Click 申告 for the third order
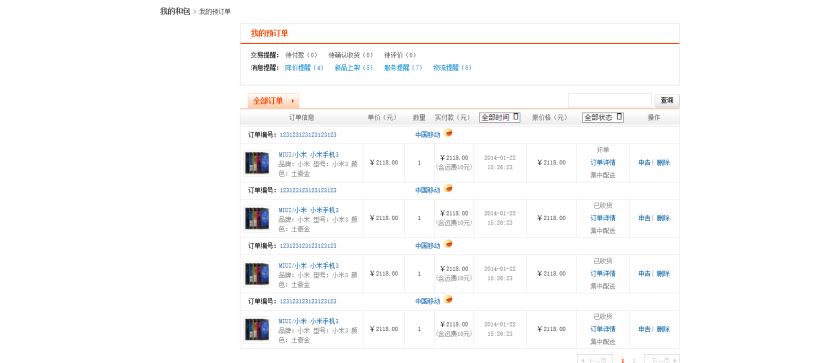The image size is (840, 363). click(644, 274)
